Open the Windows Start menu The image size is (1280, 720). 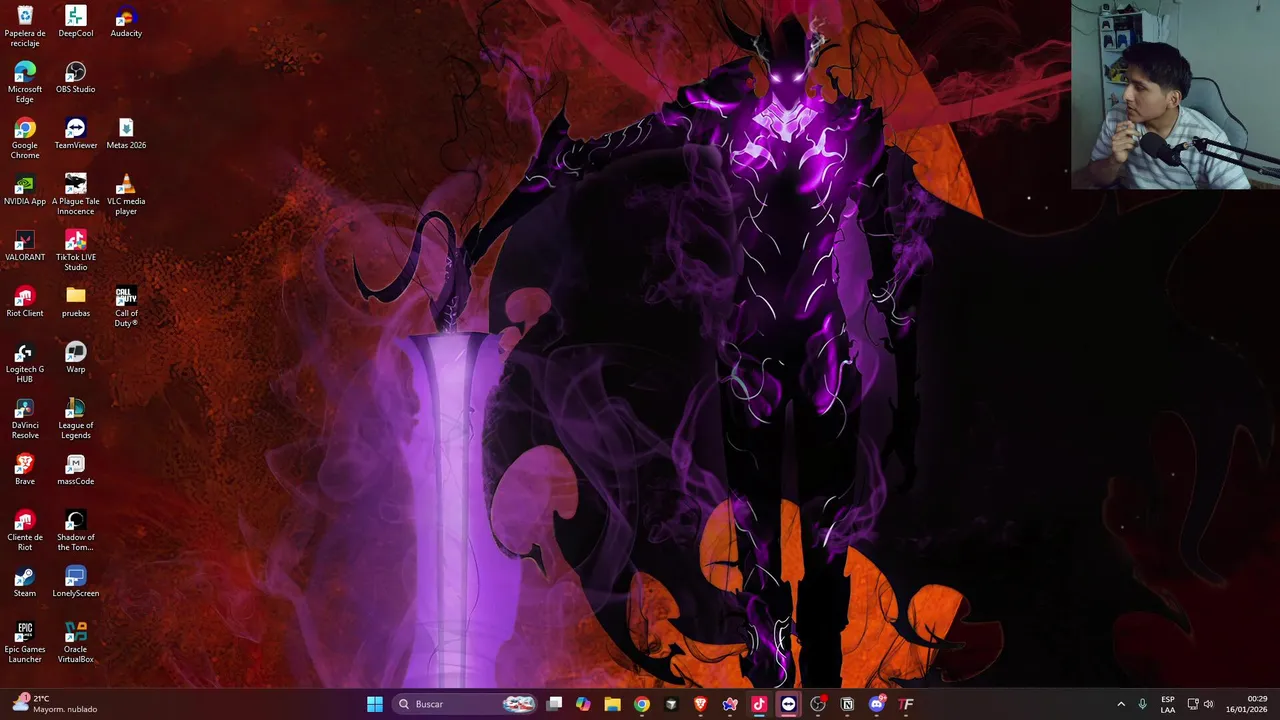coord(374,704)
